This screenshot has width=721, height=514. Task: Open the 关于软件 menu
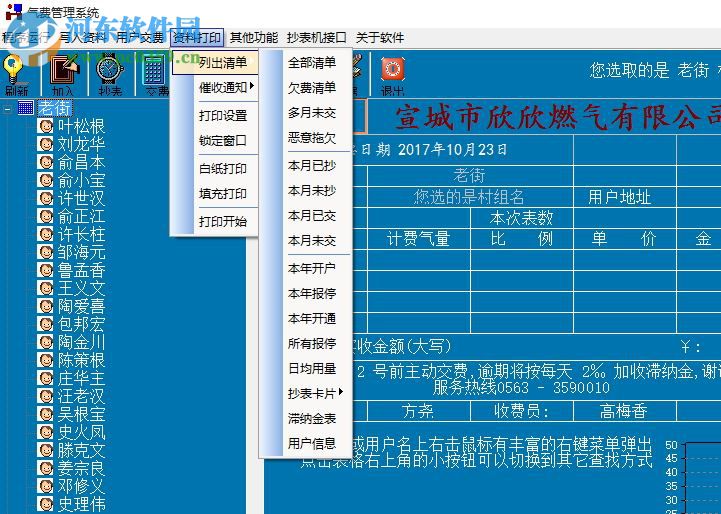click(x=379, y=38)
